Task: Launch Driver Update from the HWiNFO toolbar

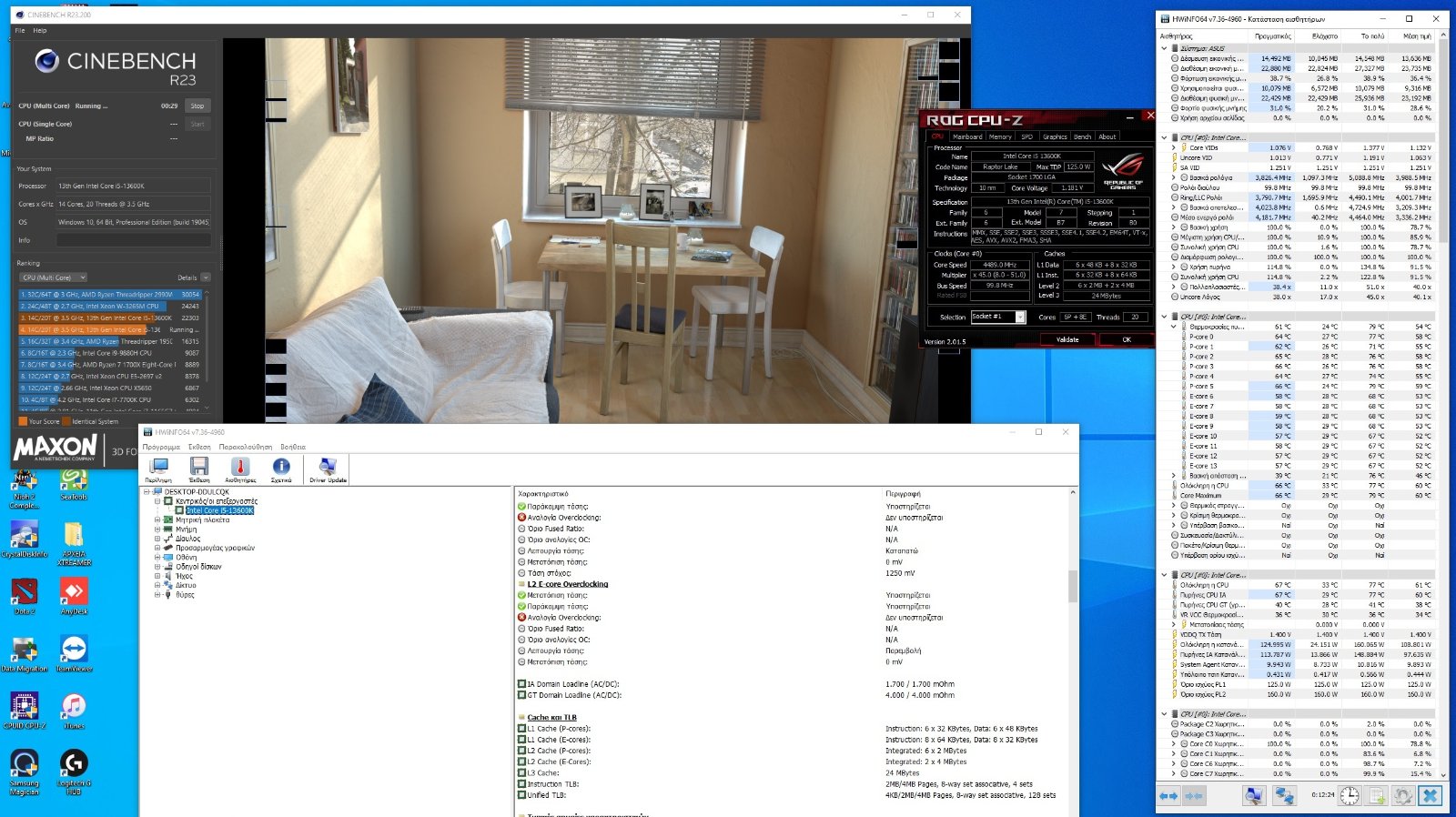Action: [328, 469]
